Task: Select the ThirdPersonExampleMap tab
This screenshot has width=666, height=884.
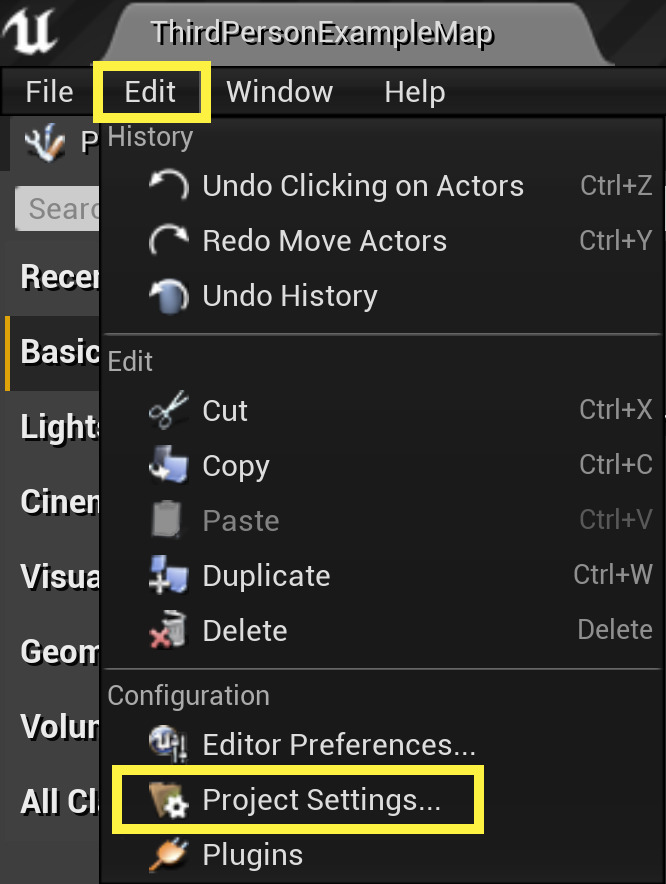Action: [x=322, y=33]
